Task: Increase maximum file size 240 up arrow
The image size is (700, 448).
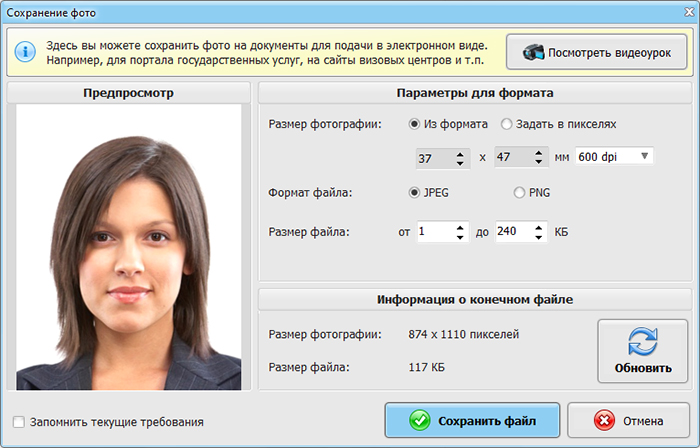Action: [539, 227]
